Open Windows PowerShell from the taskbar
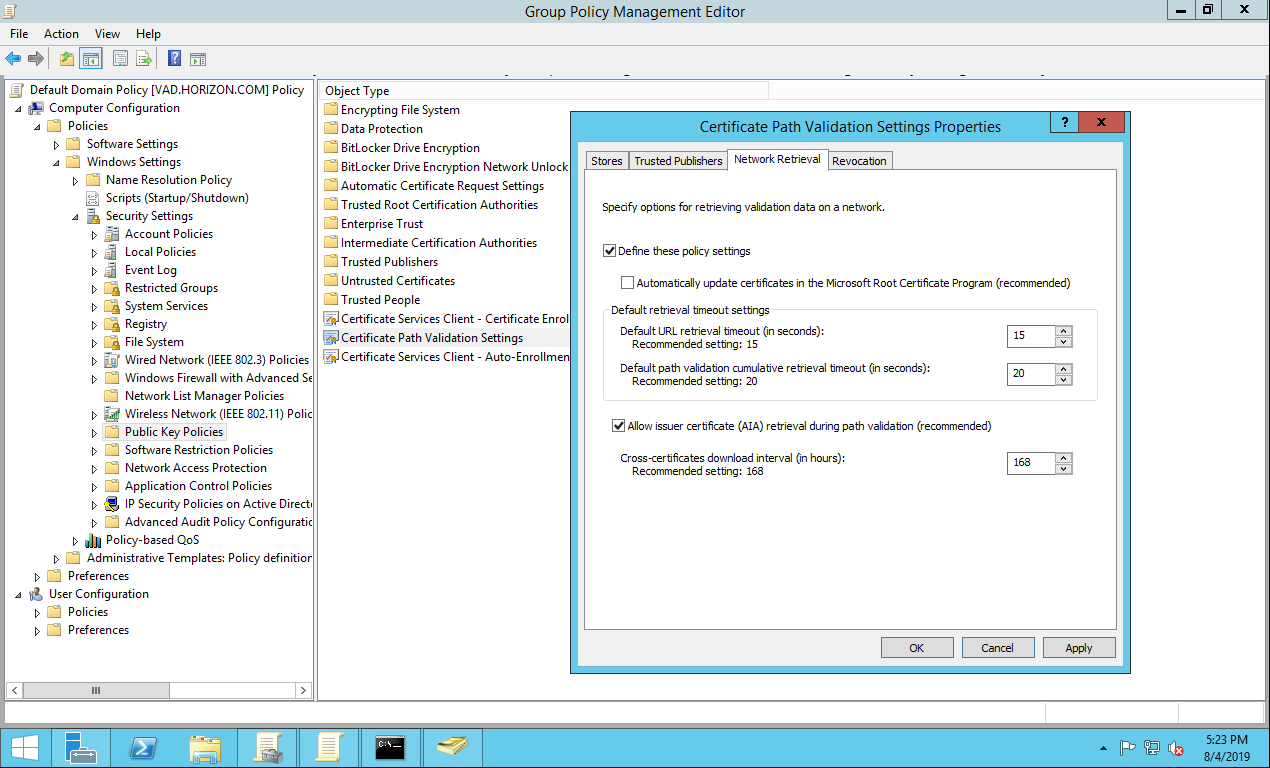This screenshot has height=768, width=1270. (x=143, y=748)
